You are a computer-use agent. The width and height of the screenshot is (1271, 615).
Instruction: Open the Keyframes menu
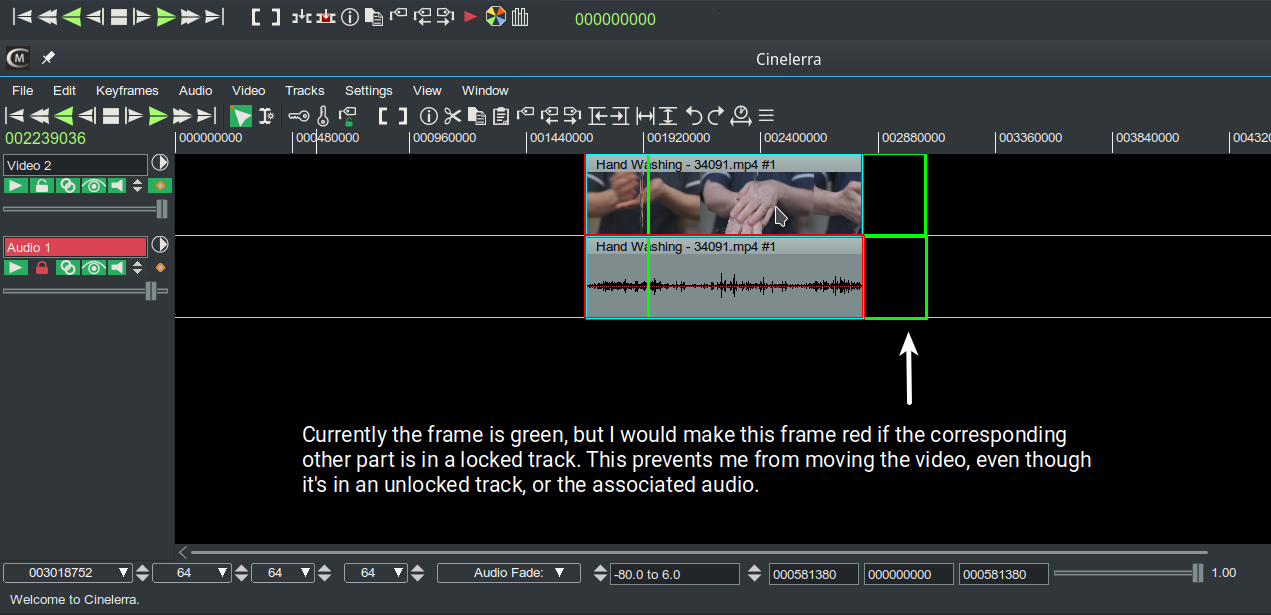(x=127, y=91)
